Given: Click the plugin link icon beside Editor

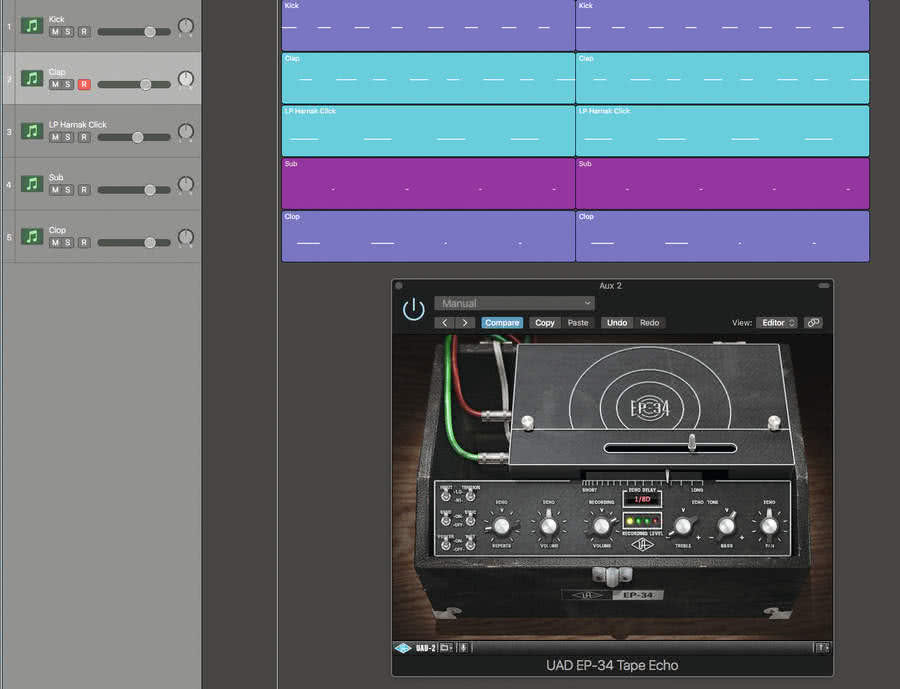Looking at the screenshot, I should point(813,323).
